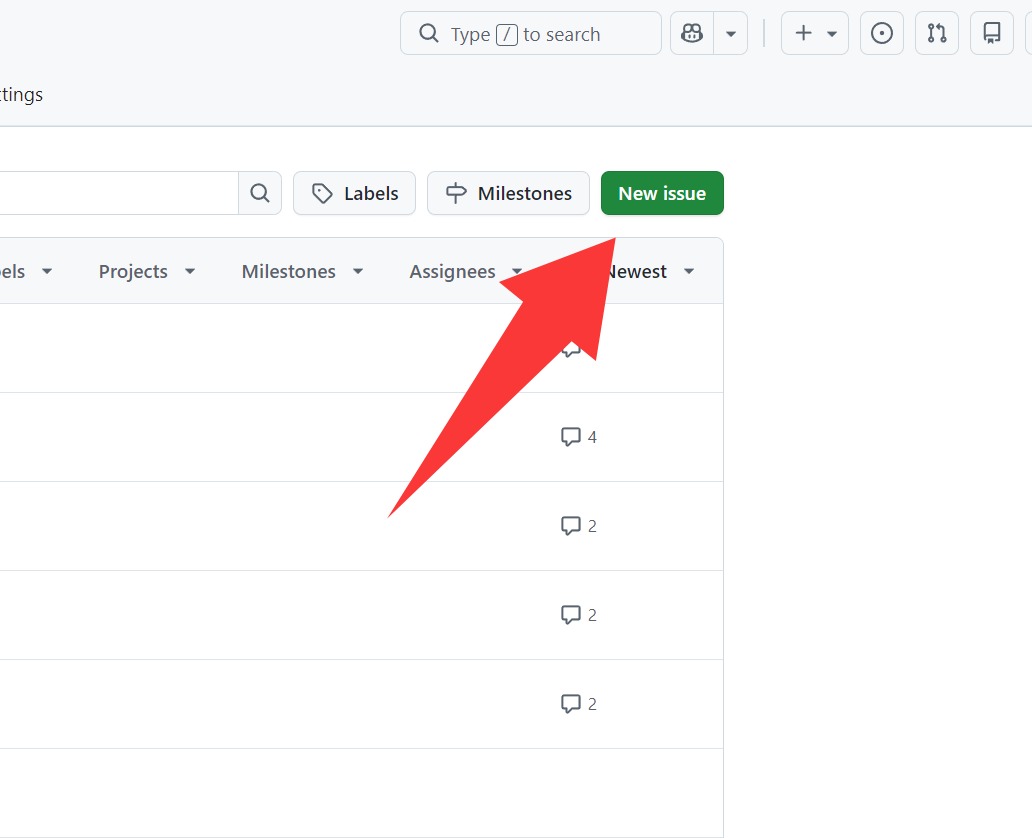Focus the 'Type / to search' box
1032x838 pixels.
click(530, 34)
